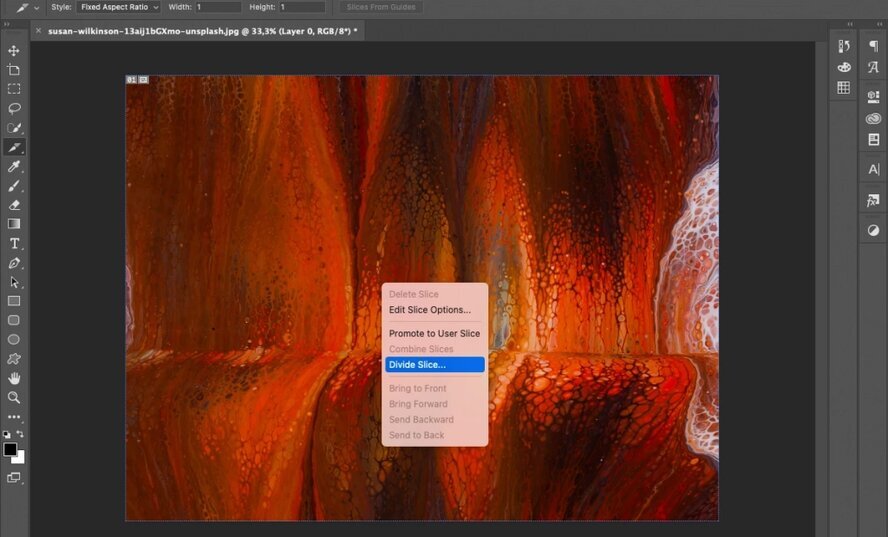The height and width of the screenshot is (537, 888).
Task: Open the Paragraph panel icon
Action: click(x=873, y=46)
